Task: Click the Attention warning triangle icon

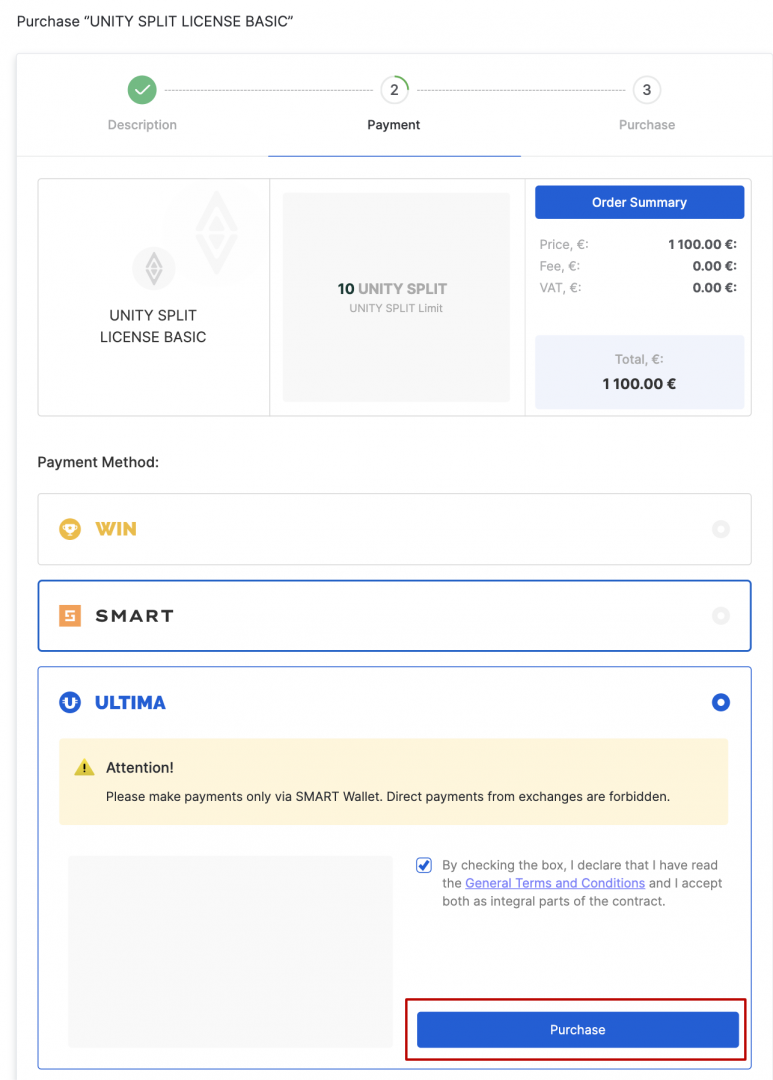Action: (85, 768)
